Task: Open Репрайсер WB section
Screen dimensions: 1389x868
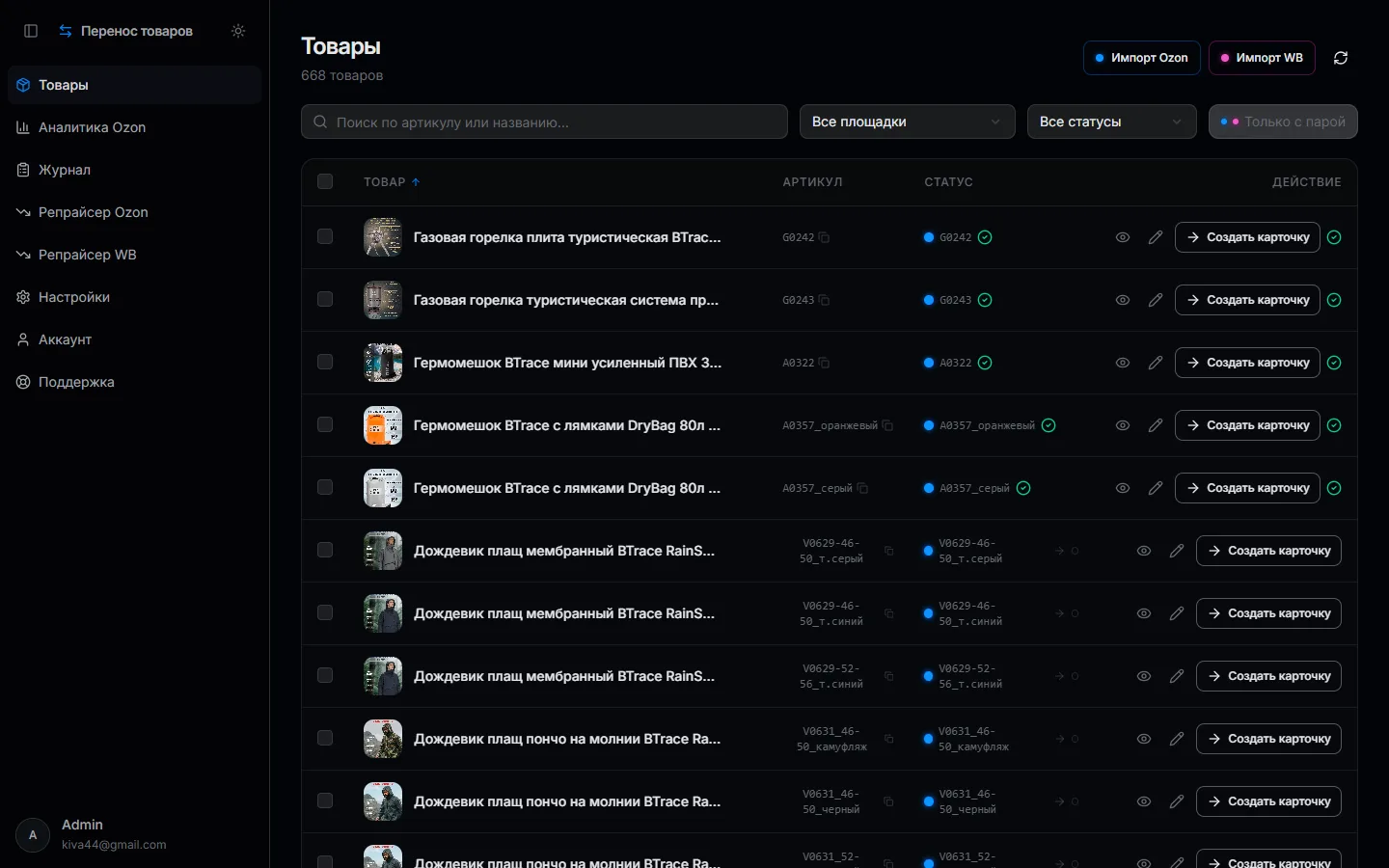Action: click(x=135, y=255)
